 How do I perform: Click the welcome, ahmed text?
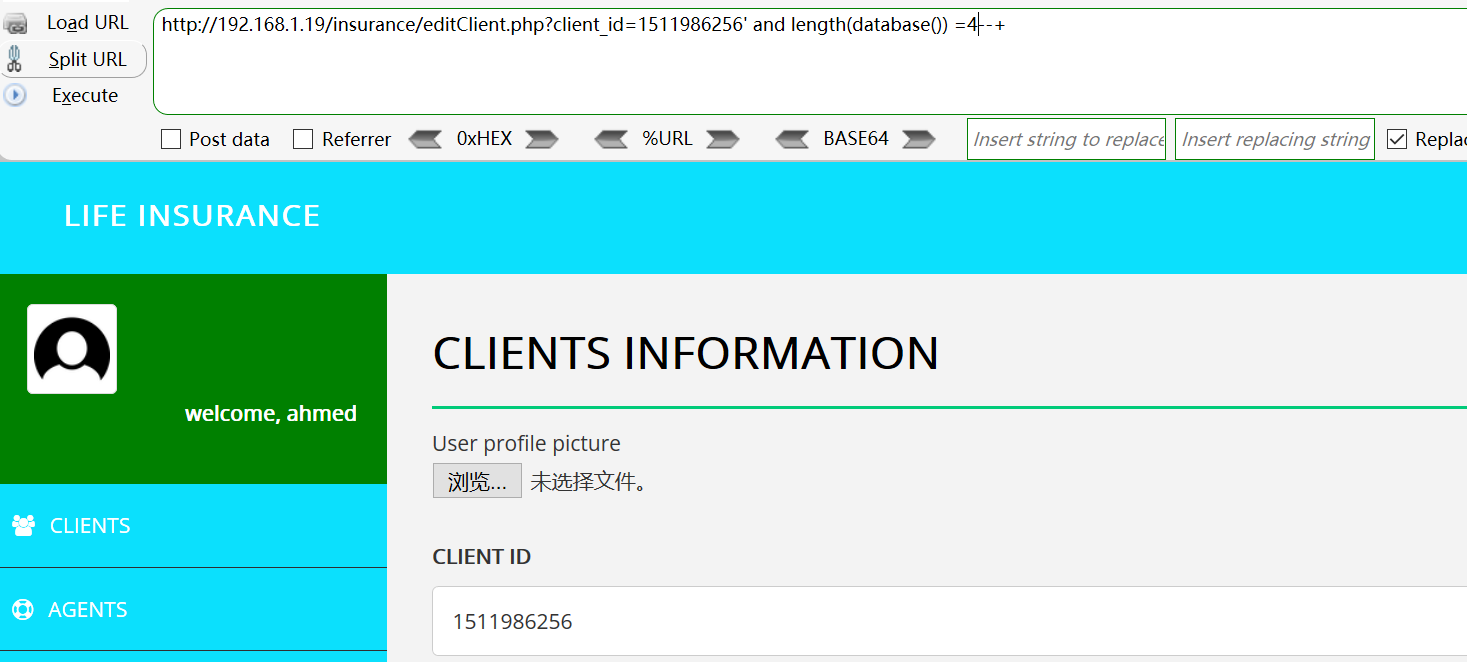coord(271,413)
